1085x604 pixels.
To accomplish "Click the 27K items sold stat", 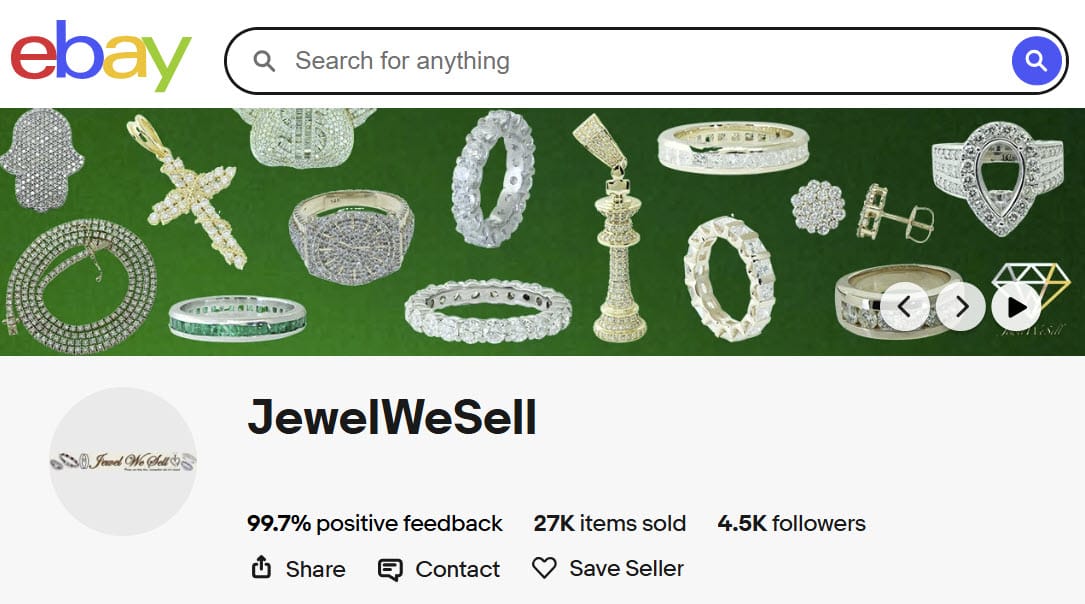I will click(x=610, y=523).
